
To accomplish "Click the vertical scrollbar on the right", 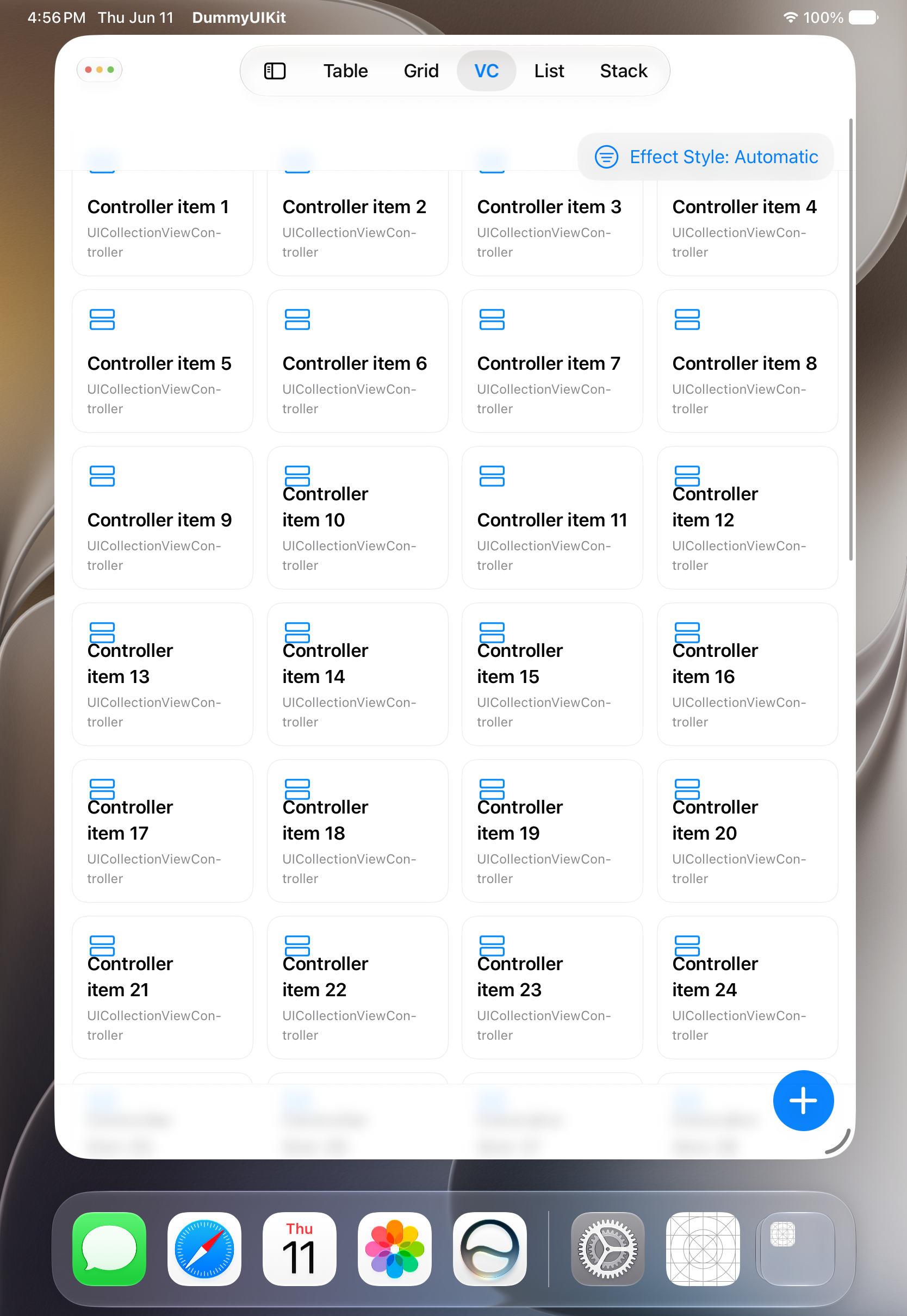I will [x=851, y=340].
